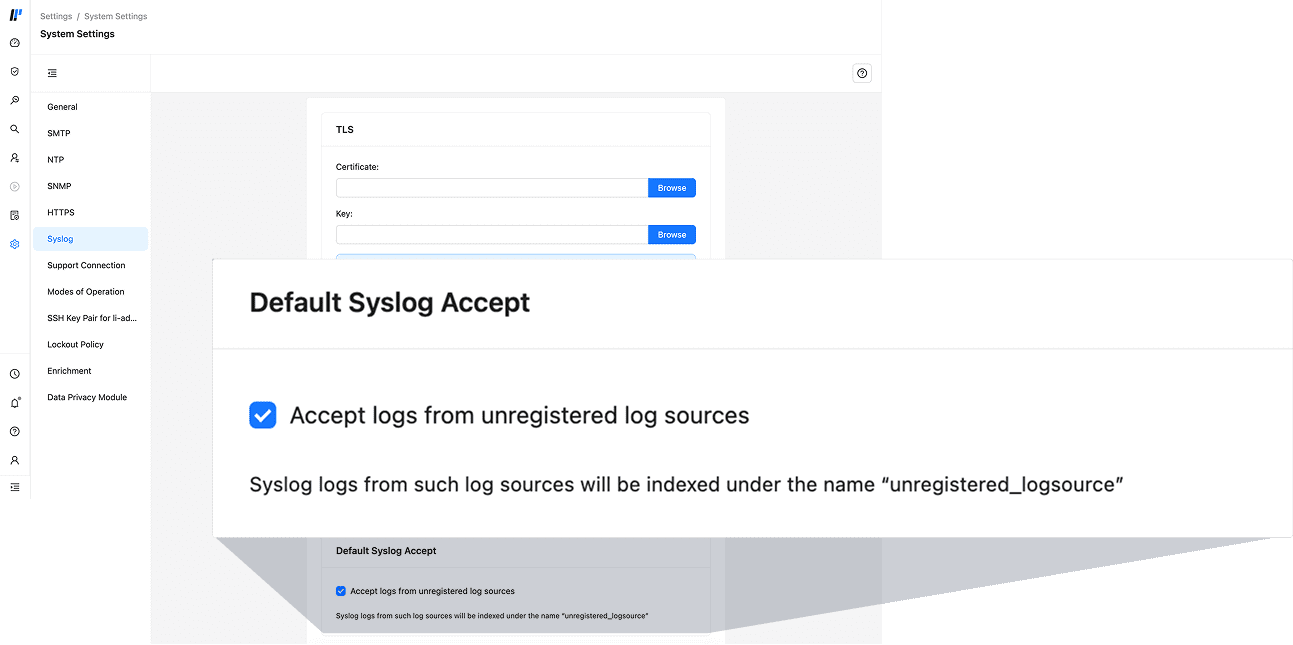Click the Certificate file input field

click(x=492, y=188)
